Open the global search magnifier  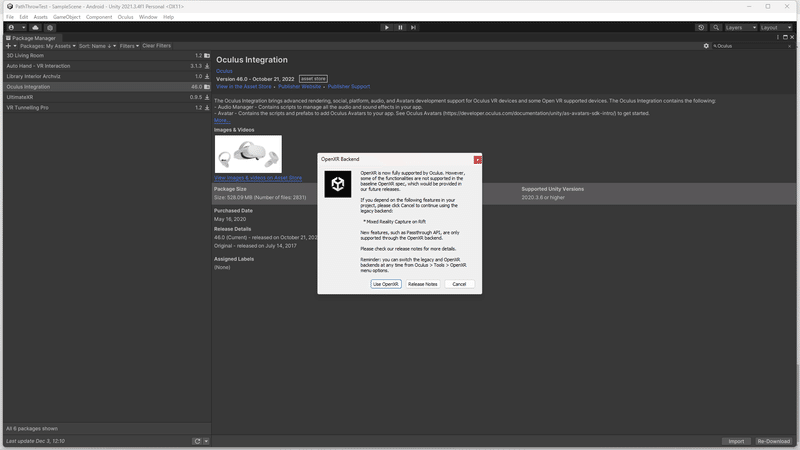tap(716, 28)
